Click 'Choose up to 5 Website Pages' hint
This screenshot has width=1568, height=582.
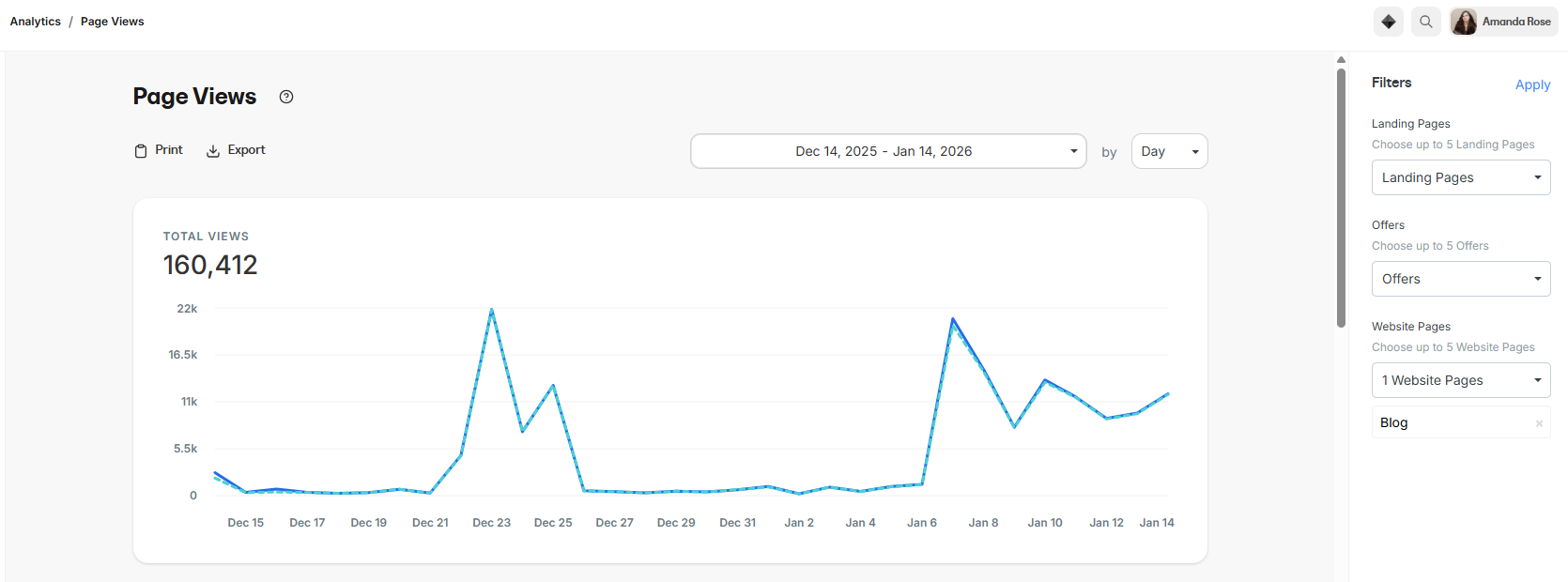(x=1453, y=347)
